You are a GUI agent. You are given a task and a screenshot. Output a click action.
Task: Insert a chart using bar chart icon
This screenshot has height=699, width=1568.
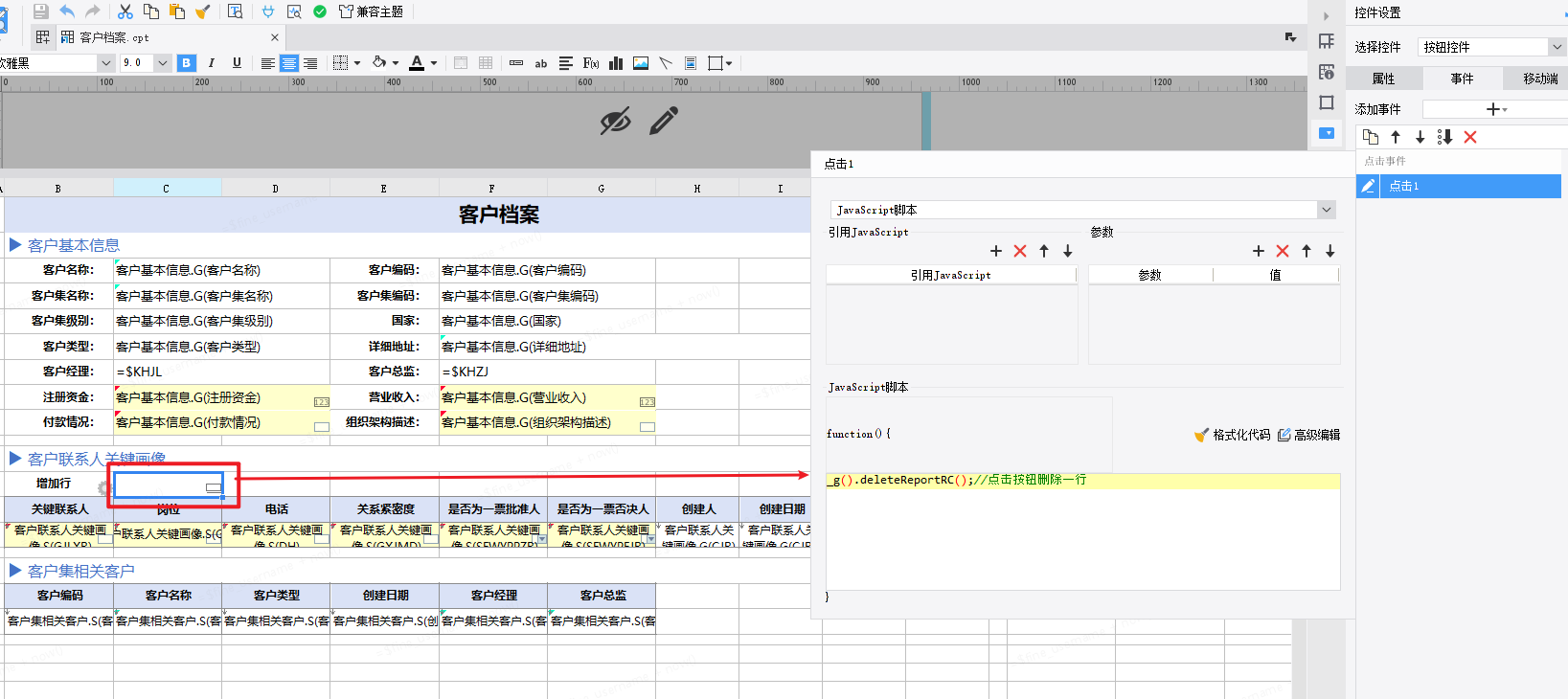[616, 63]
